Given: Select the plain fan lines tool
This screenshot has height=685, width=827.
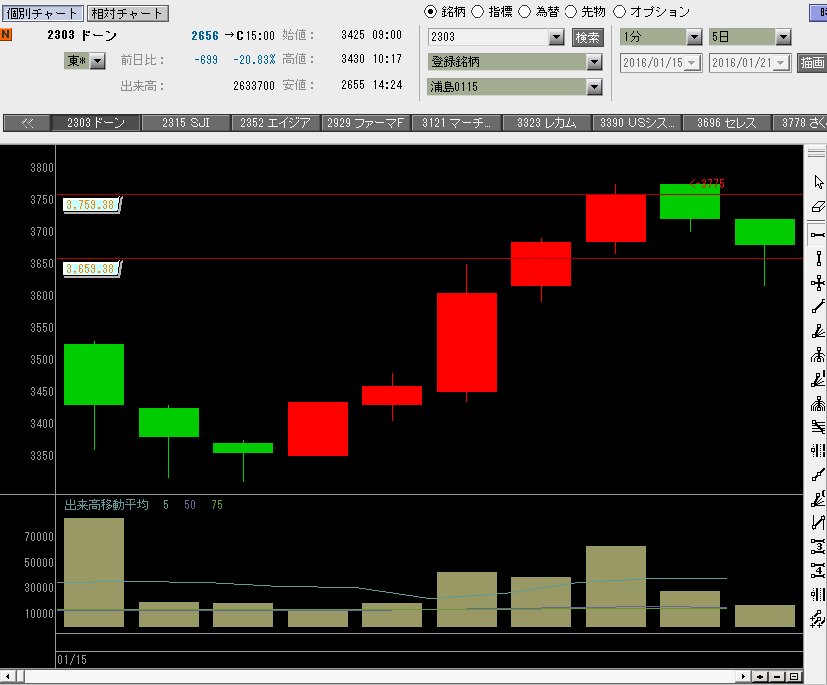Looking at the screenshot, I should pyautogui.click(x=818, y=331).
